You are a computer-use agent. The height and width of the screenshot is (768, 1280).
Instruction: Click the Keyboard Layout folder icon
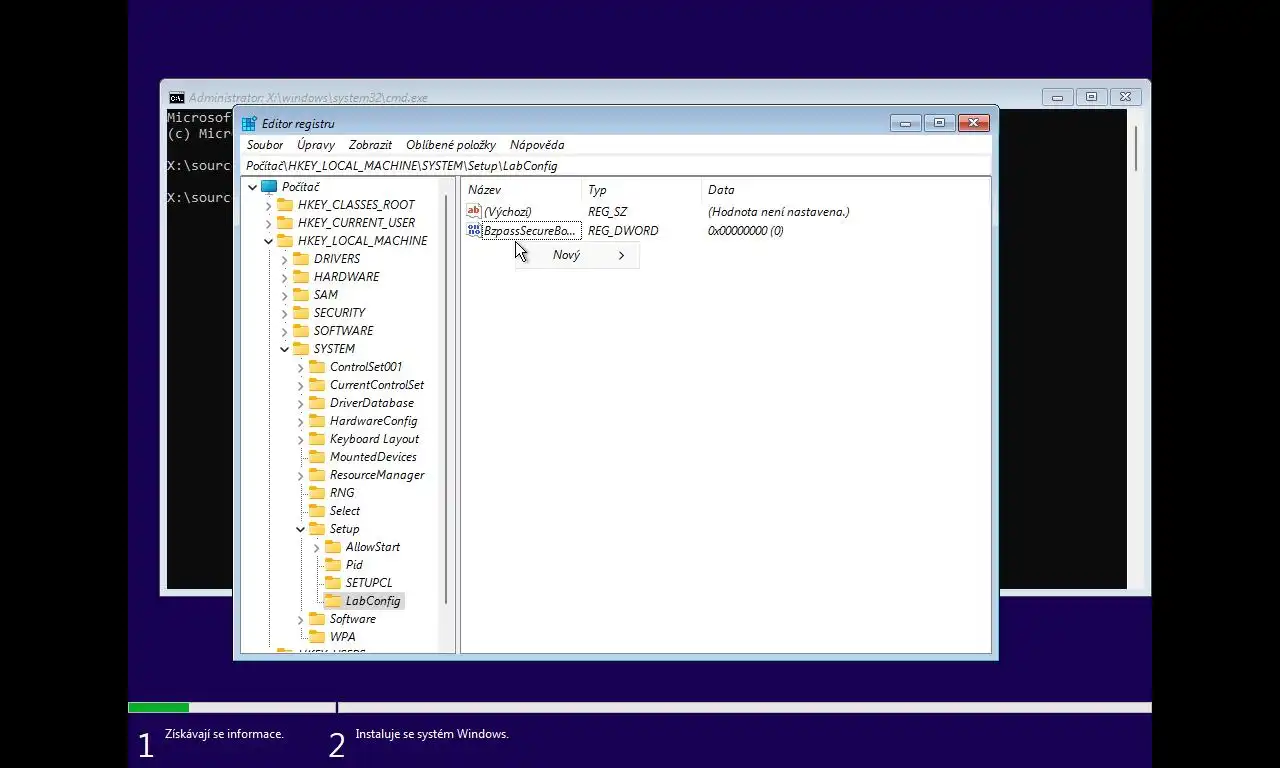pos(317,439)
